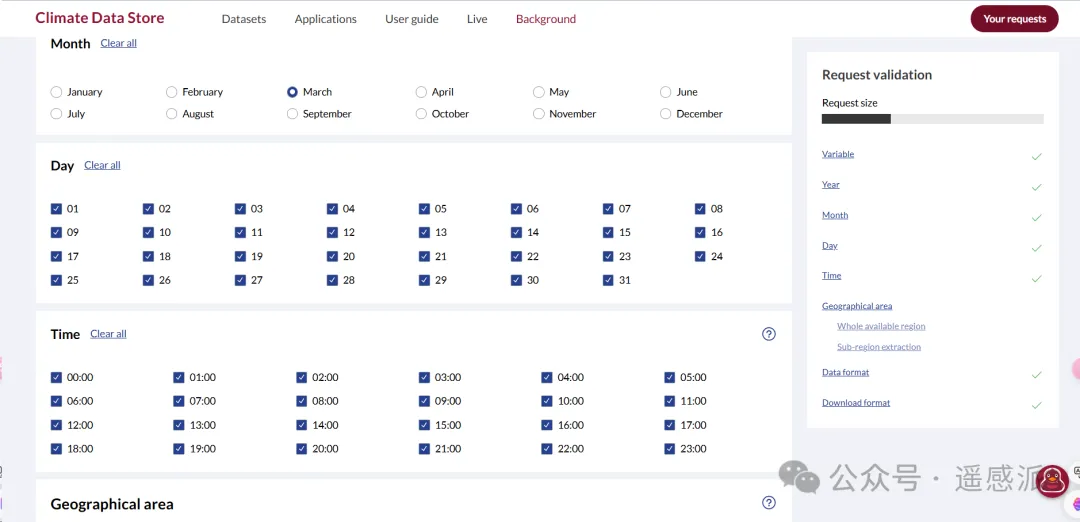
Task: Toggle the 19:00 time checkbox
Action: tap(179, 449)
